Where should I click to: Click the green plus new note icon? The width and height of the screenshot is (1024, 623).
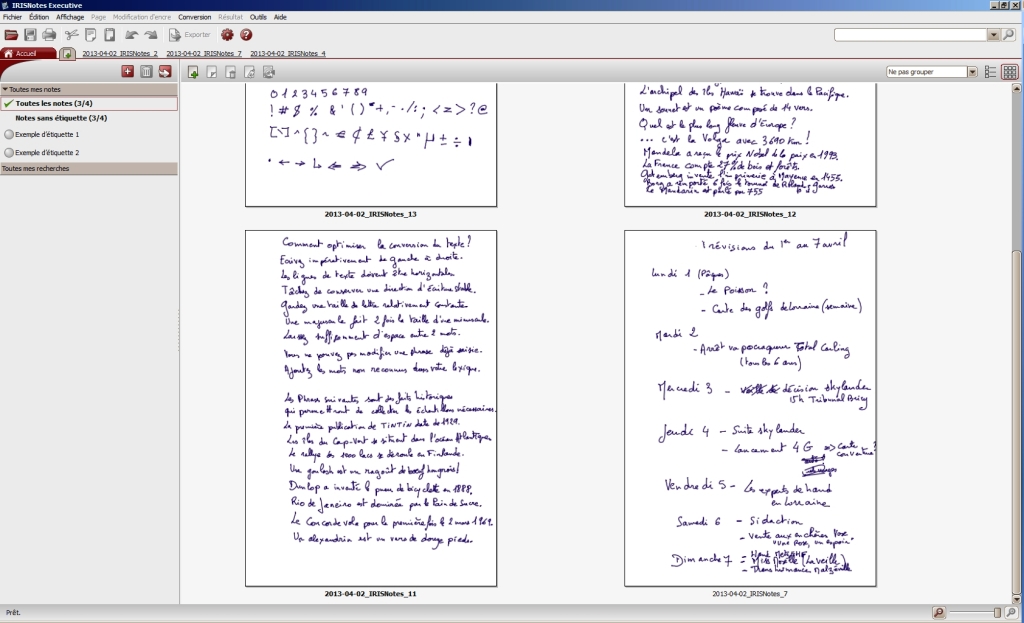pos(193,72)
